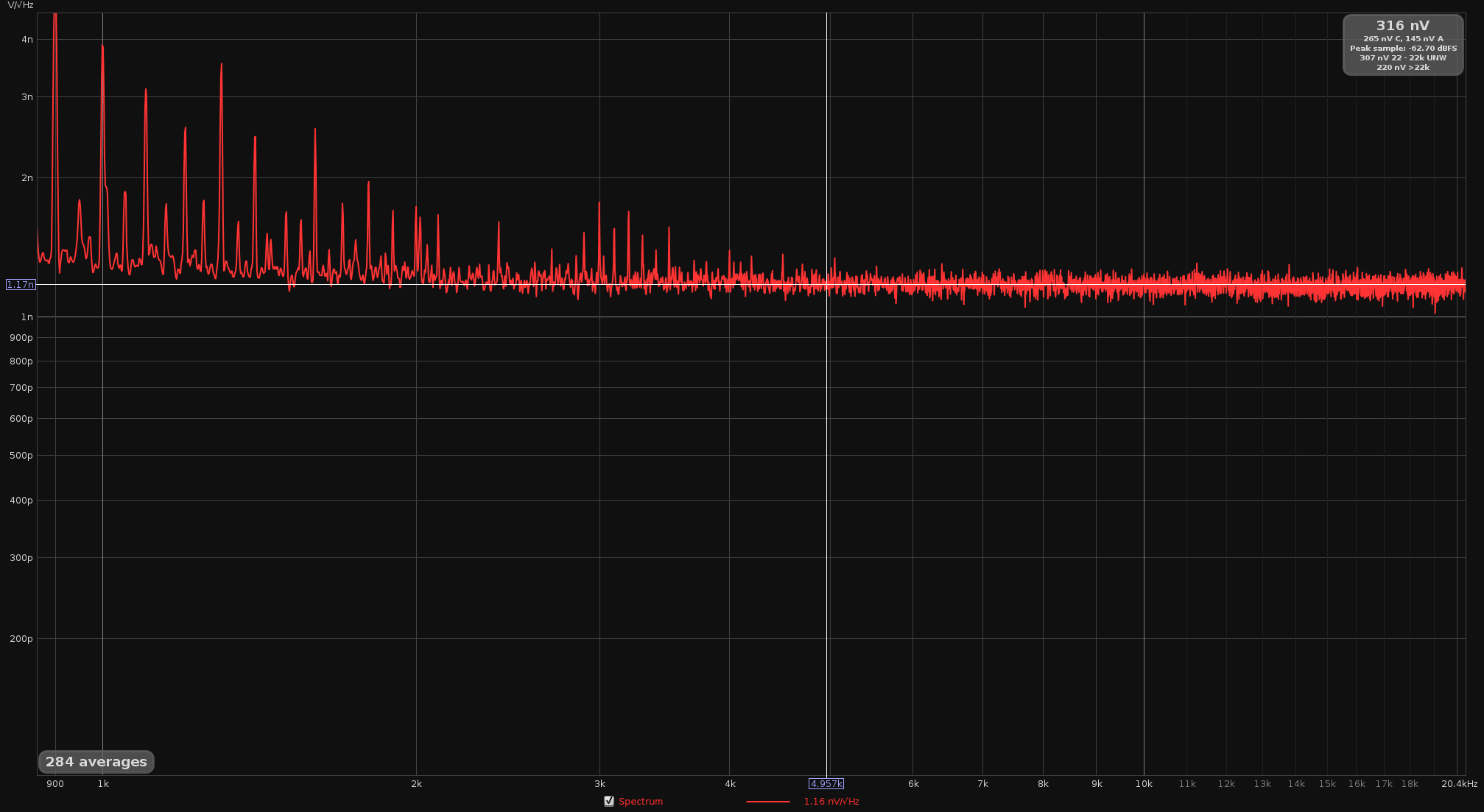Image resolution: width=1484 pixels, height=812 pixels.
Task: Click the red Spectrum legend line sample
Action: [768, 802]
